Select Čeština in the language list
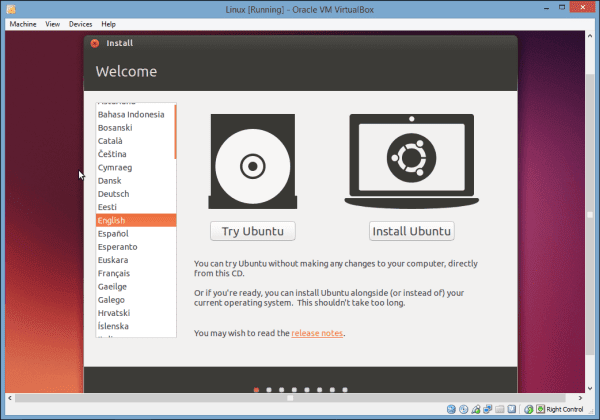 [x=135, y=154]
